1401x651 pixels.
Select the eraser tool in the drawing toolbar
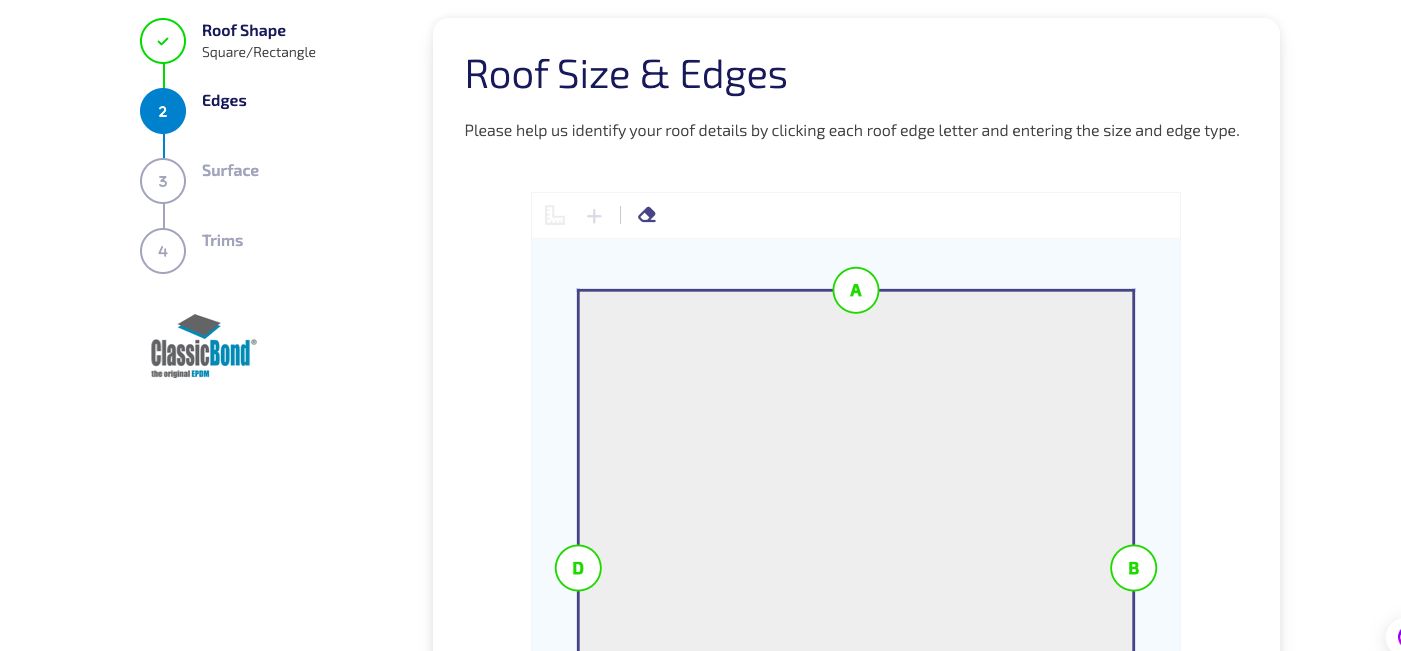coord(647,215)
